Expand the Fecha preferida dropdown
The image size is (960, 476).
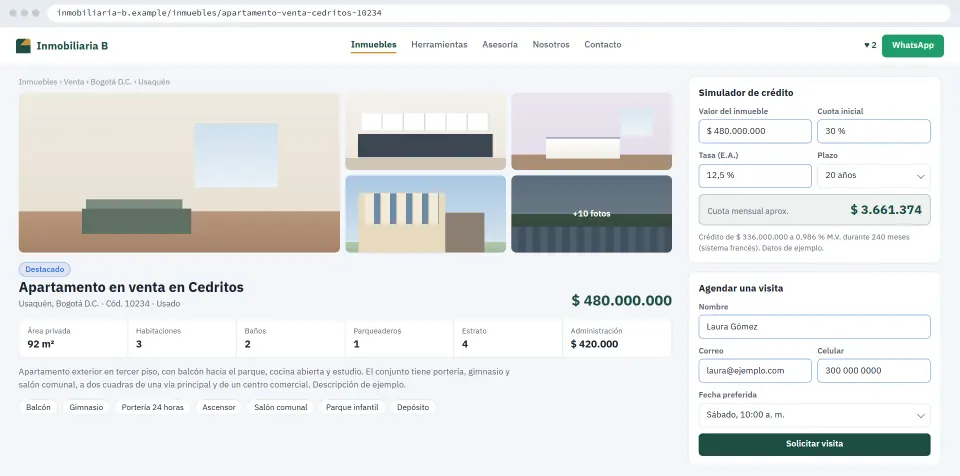(x=814, y=415)
